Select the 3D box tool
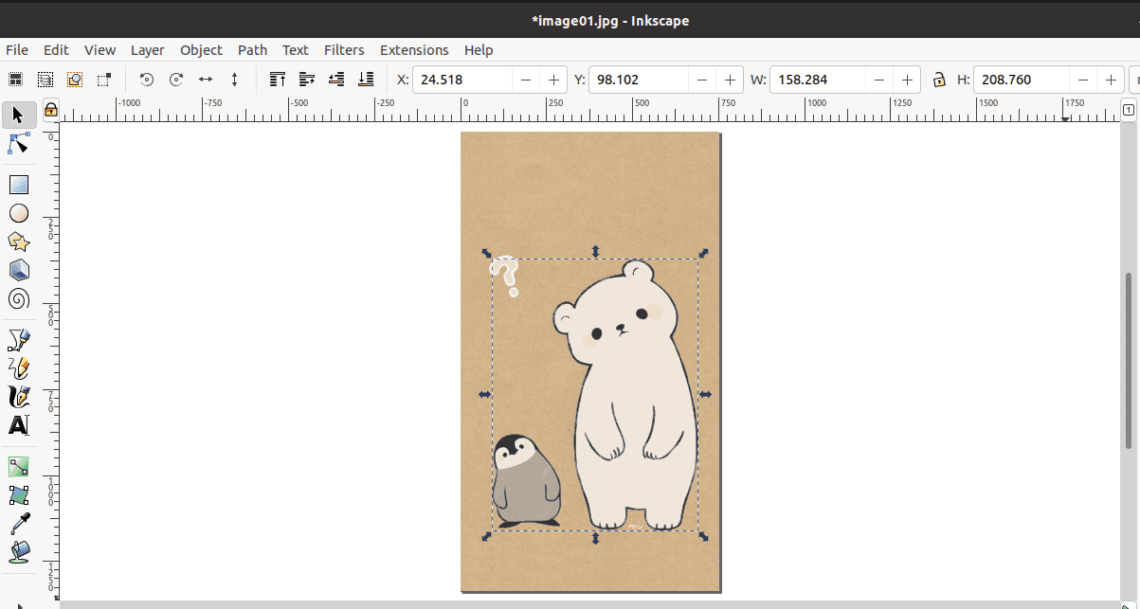The image size is (1140, 609). tap(17, 270)
